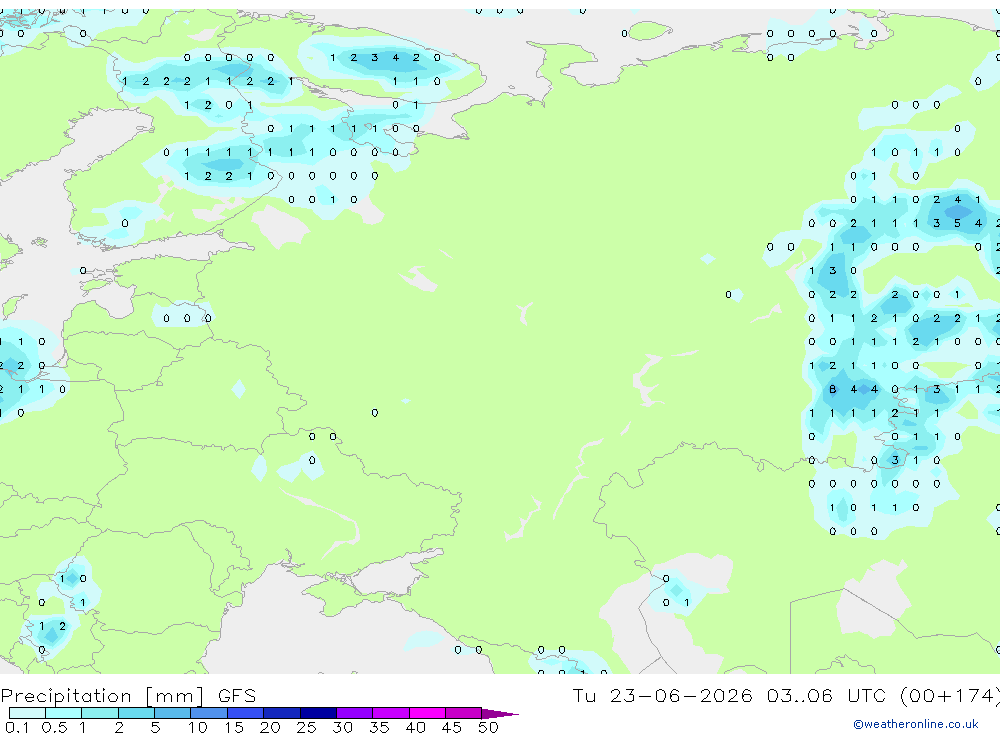Viewport: 1000px width, 733px height.
Task: Click the '0.1' legend scale label
Action: tap(17, 727)
